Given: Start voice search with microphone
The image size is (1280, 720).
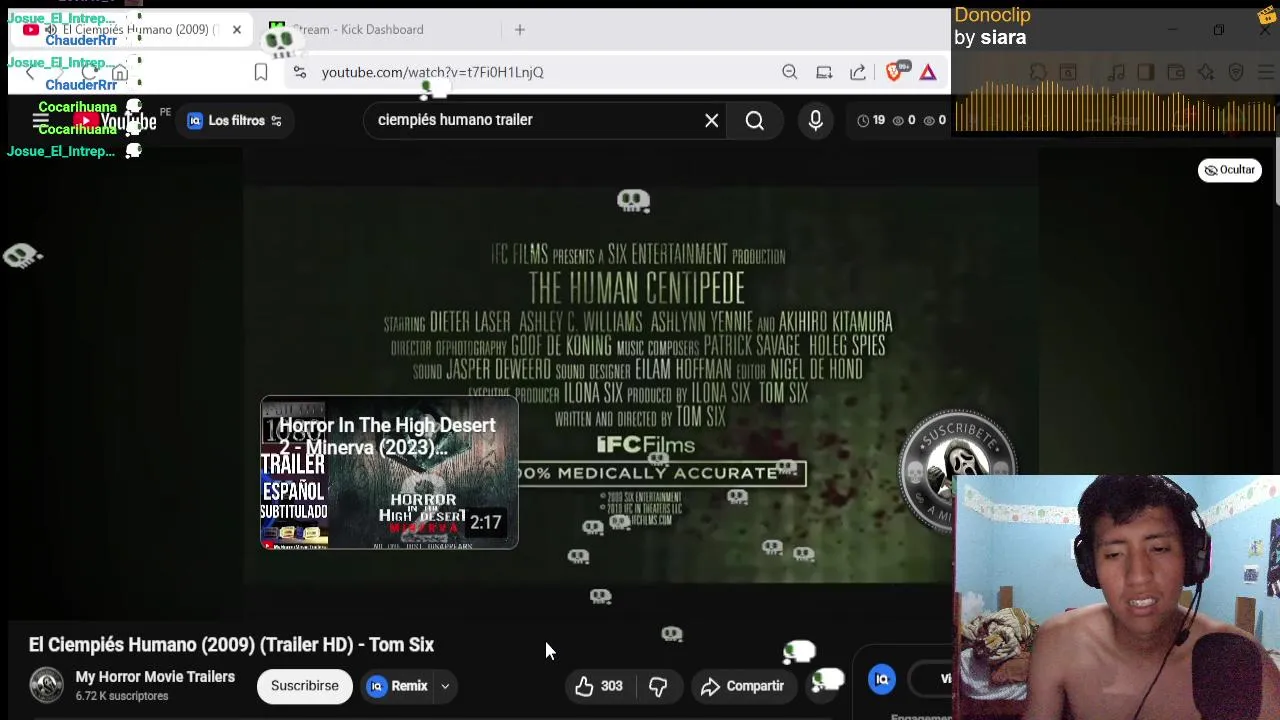Looking at the screenshot, I should point(816,121).
